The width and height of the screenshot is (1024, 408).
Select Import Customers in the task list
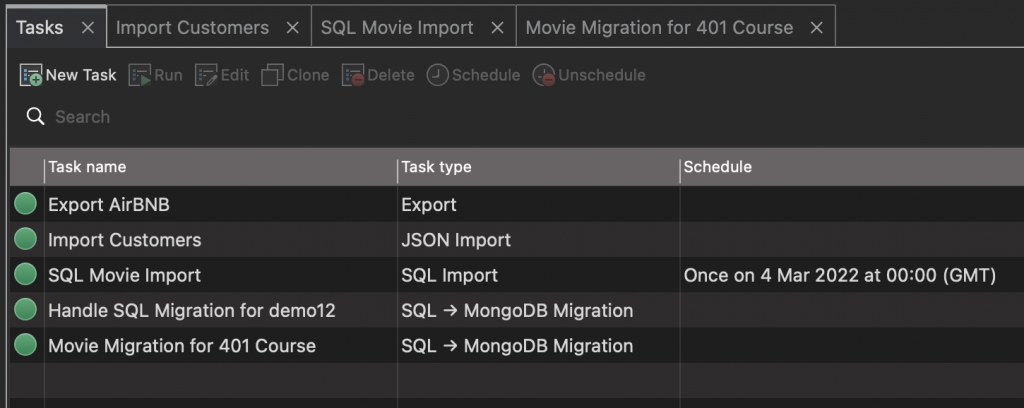click(x=125, y=240)
